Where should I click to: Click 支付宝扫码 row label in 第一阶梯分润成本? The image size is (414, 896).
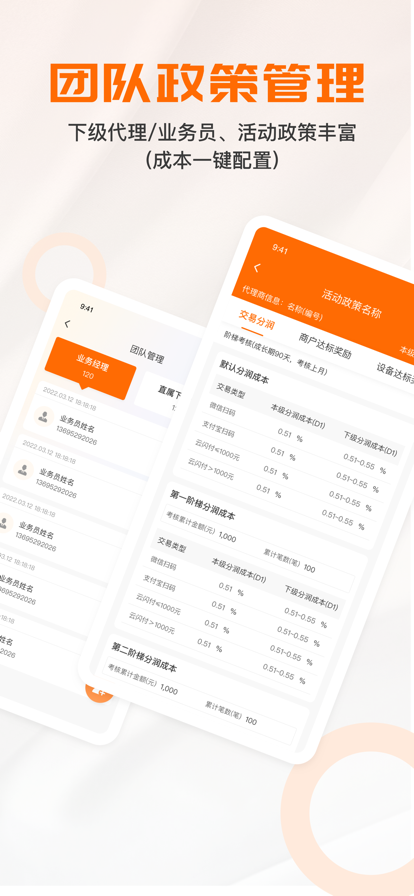[x=159, y=581]
